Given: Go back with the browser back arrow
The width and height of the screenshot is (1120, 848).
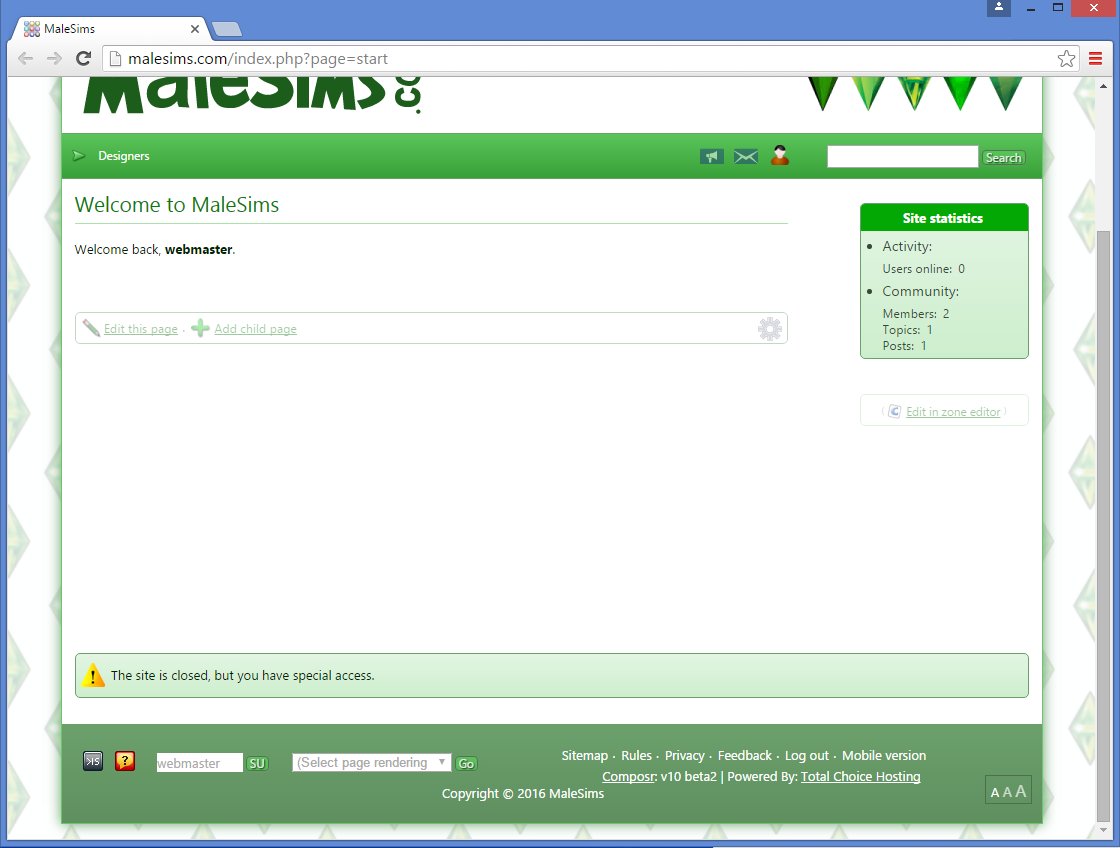Looking at the screenshot, I should pyautogui.click(x=26, y=59).
